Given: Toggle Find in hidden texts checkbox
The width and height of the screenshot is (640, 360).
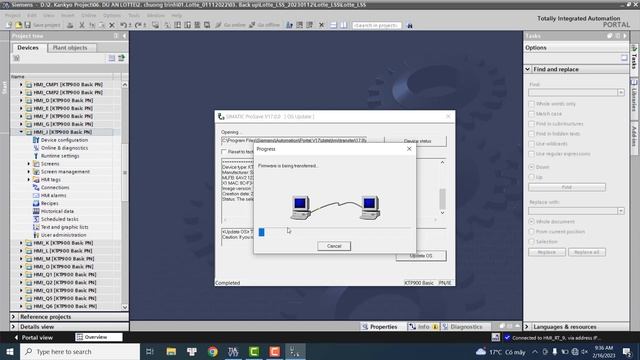Looking at the screenshot, I should [531, 134].
